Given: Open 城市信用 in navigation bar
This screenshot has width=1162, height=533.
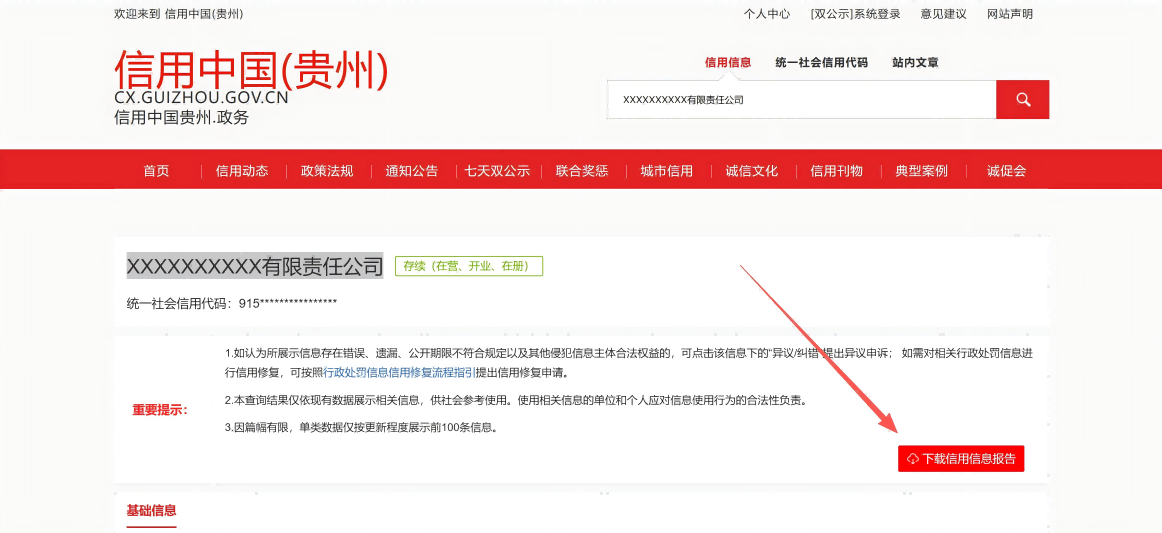Looking at the screenshot, I should (667, 171).
